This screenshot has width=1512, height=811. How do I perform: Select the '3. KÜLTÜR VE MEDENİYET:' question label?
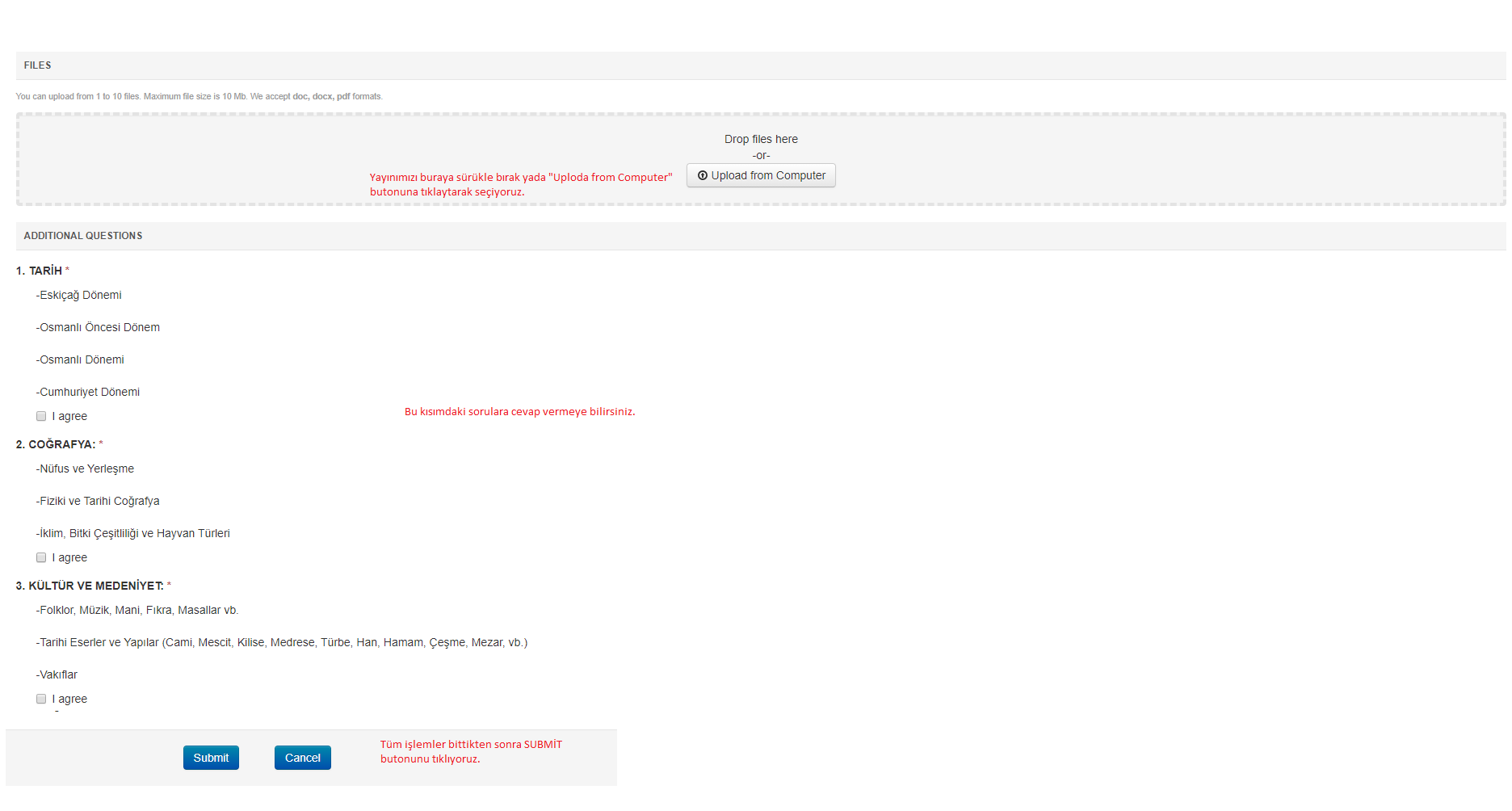coord(90,586)
